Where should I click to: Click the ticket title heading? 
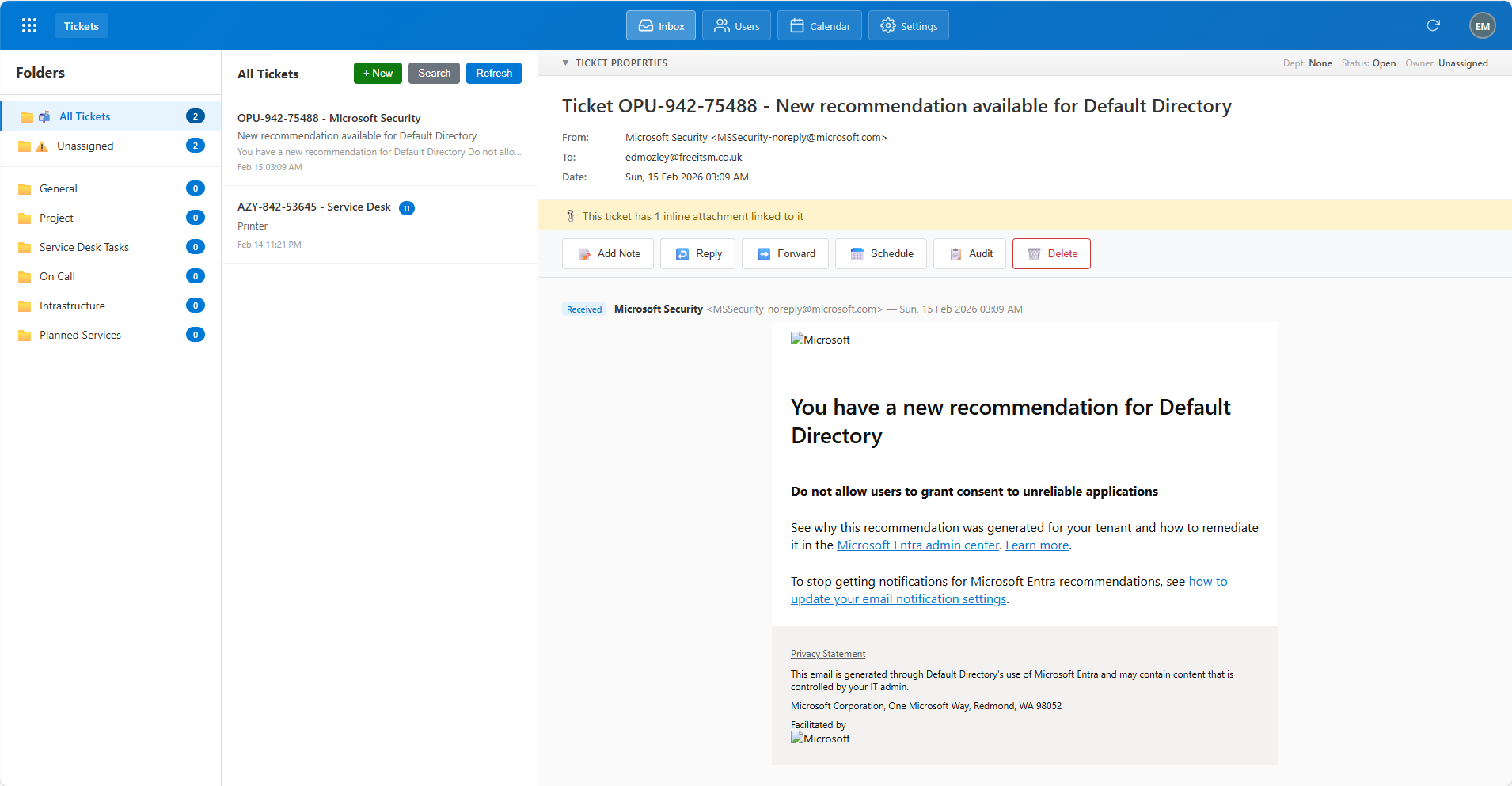coord(897,106)
